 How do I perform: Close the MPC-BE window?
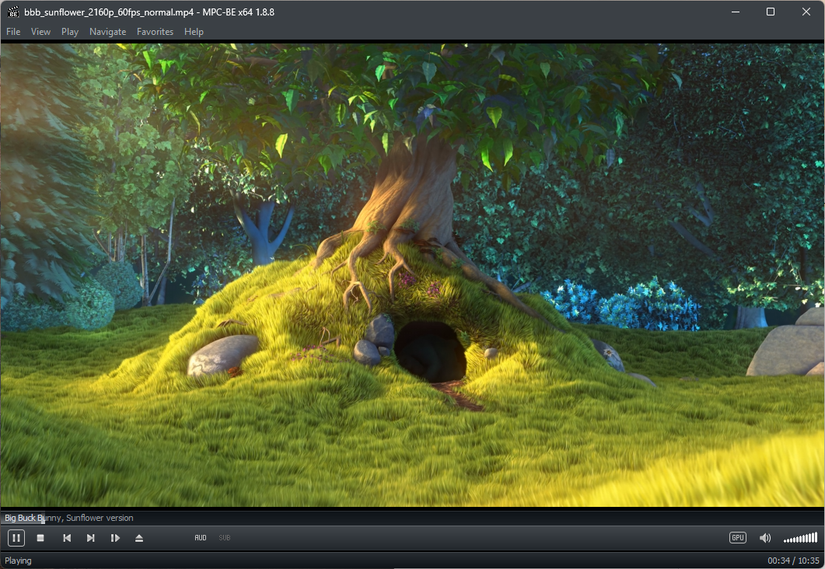(x=806, y=12)
